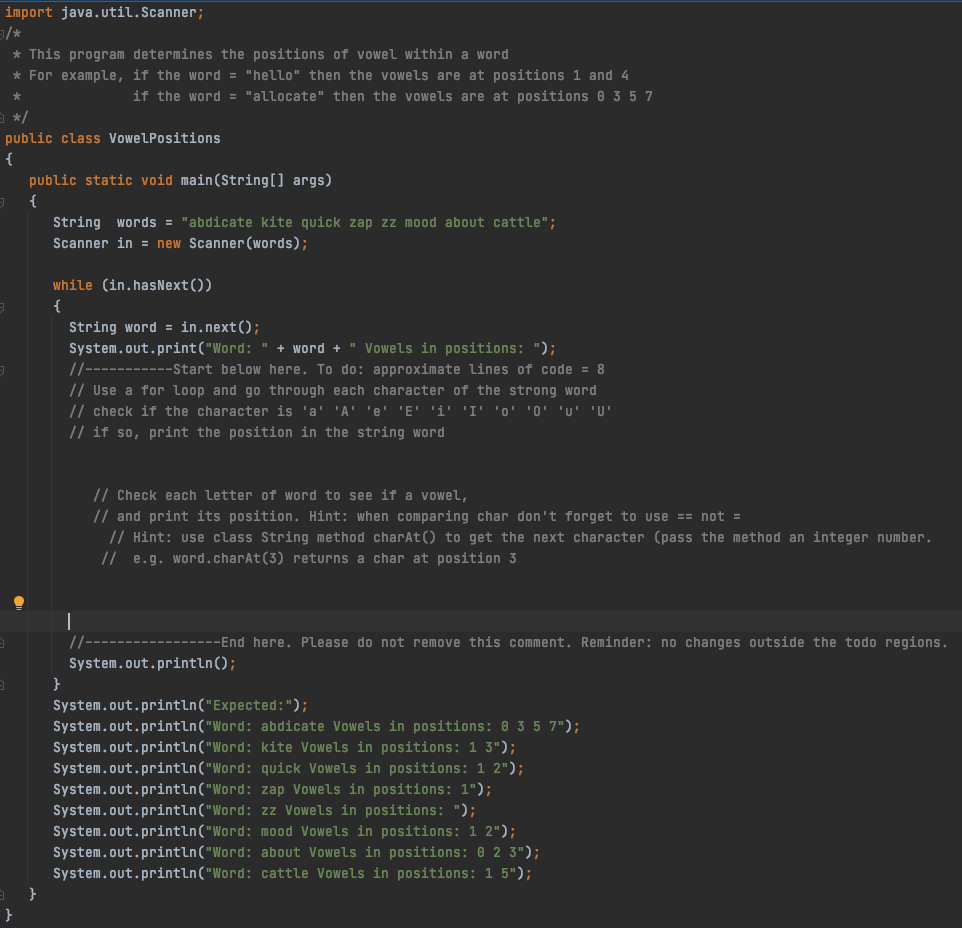
Task: Collapse the End-here comment fold marker
Action: (4, 641)
